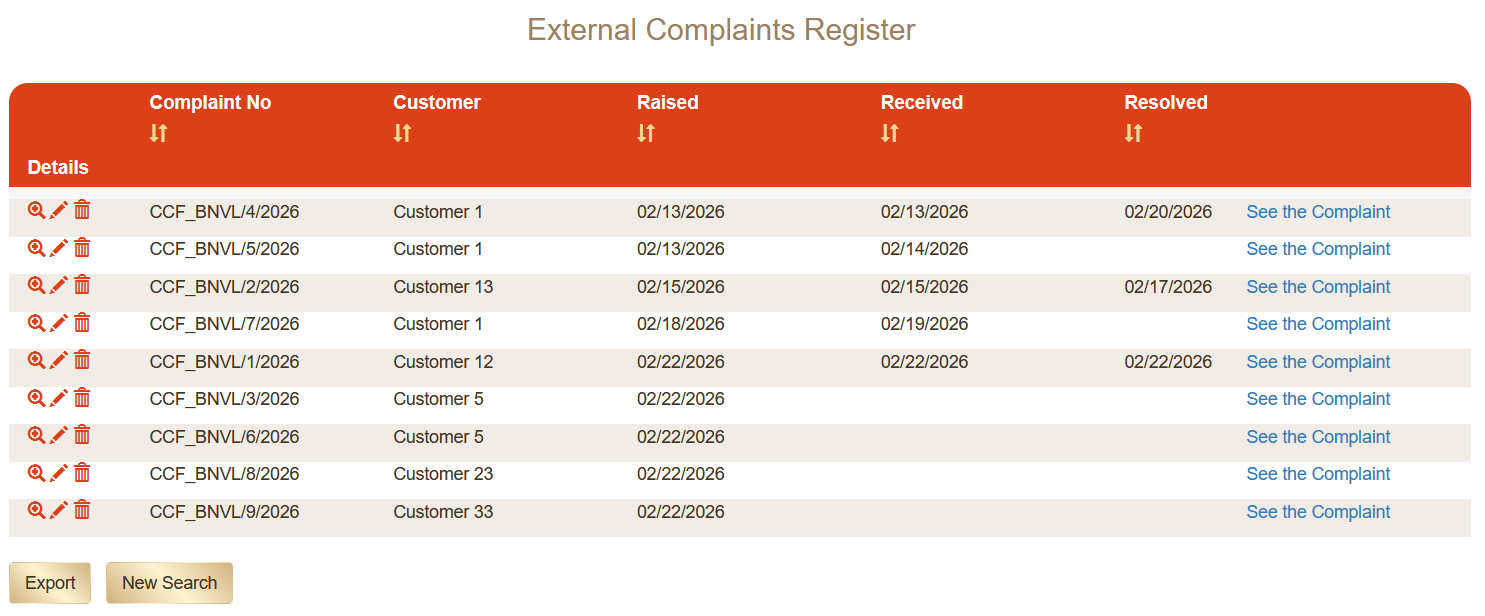This screenshot has width=1485, height=616.
Task: Delete complaint CCF_BNVL/2/2026 using trash icon
Action: click(82, 285)
